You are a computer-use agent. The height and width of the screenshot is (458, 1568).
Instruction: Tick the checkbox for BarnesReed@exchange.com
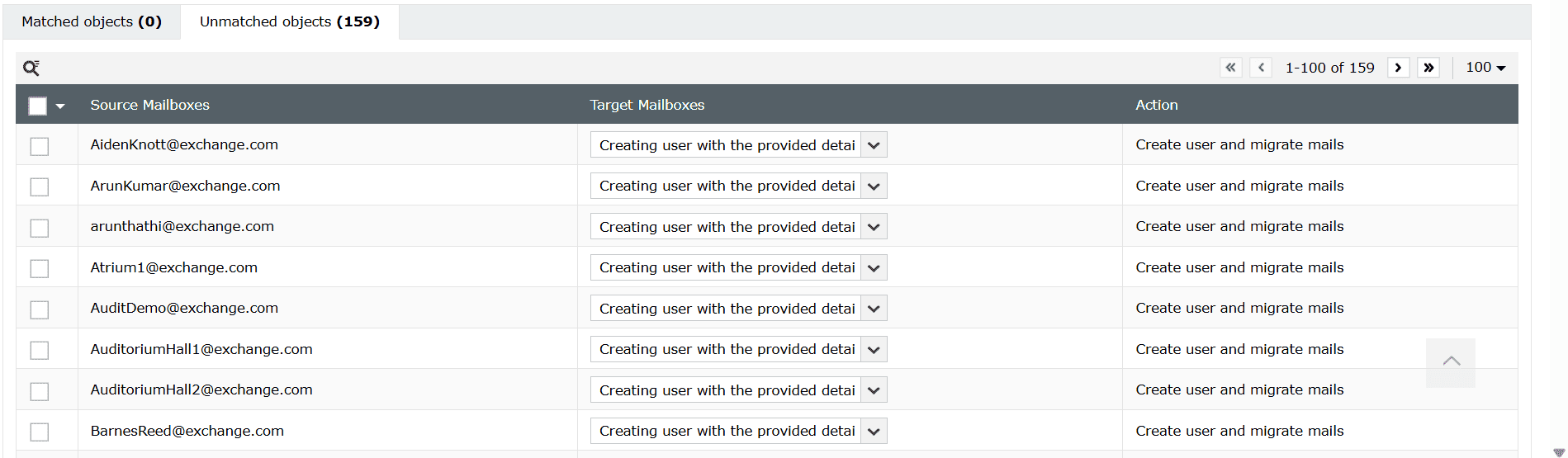click(x=40, y=432)
